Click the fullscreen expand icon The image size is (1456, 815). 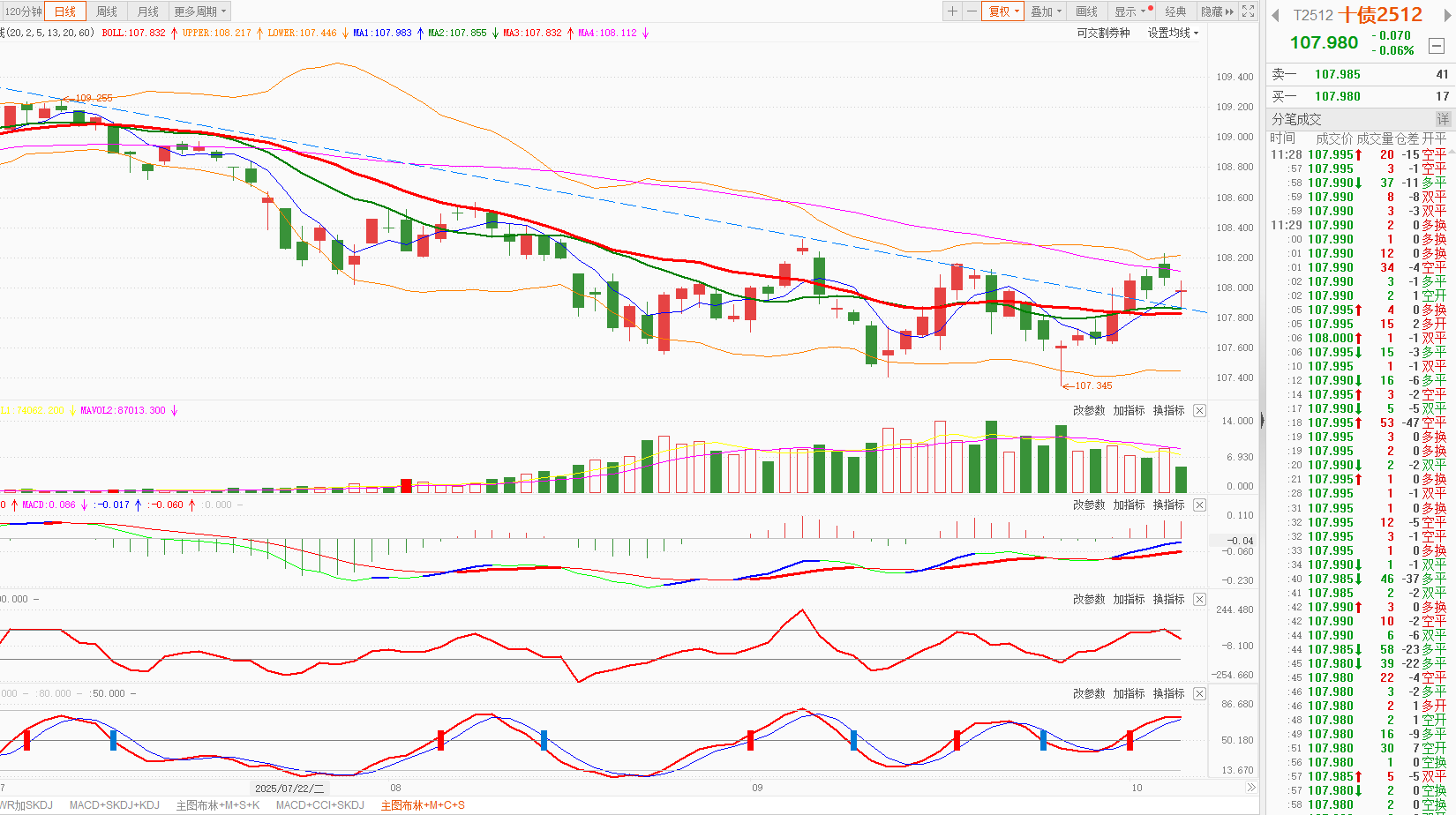[1248, 11]
